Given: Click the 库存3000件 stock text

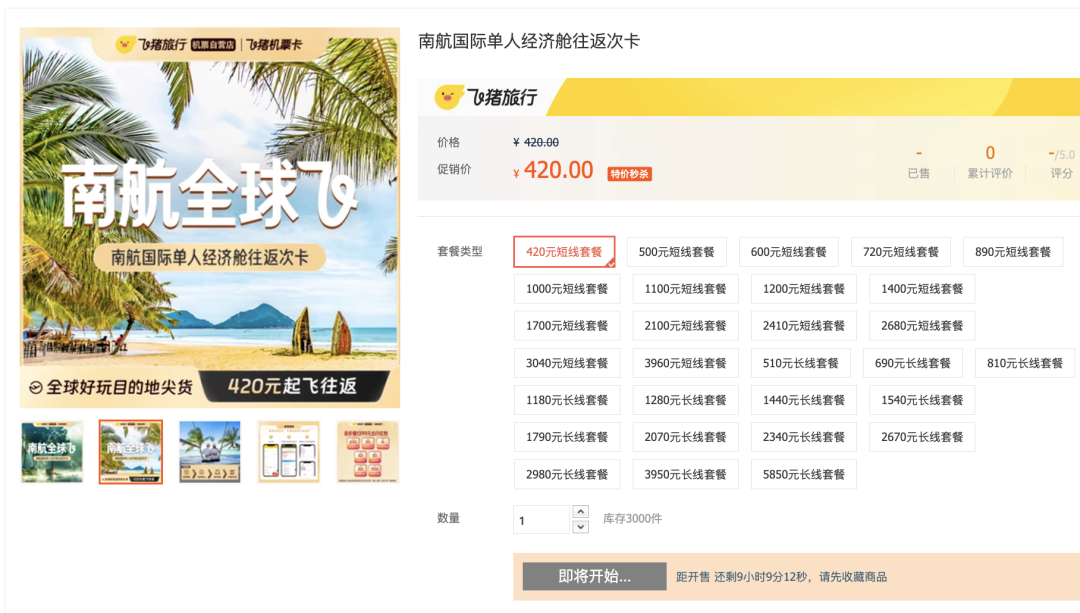Looking at the screenshot, I should click(632, 519).
